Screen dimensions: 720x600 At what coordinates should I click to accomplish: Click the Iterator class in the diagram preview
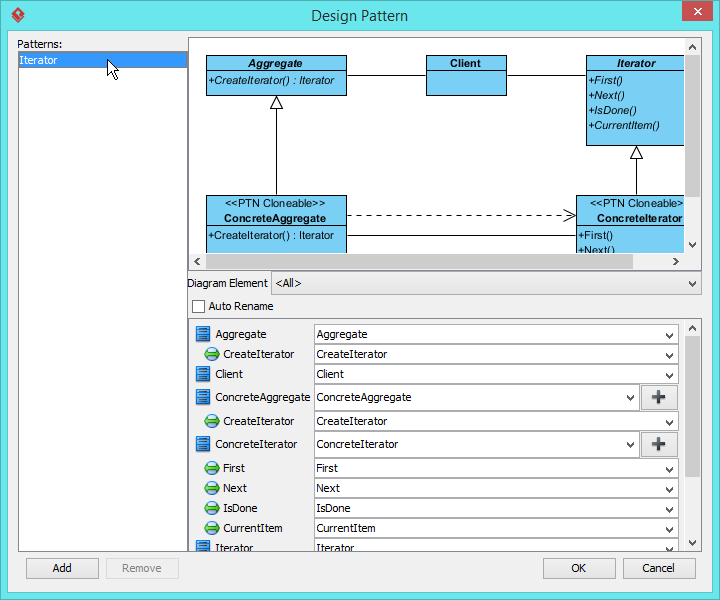635,101
